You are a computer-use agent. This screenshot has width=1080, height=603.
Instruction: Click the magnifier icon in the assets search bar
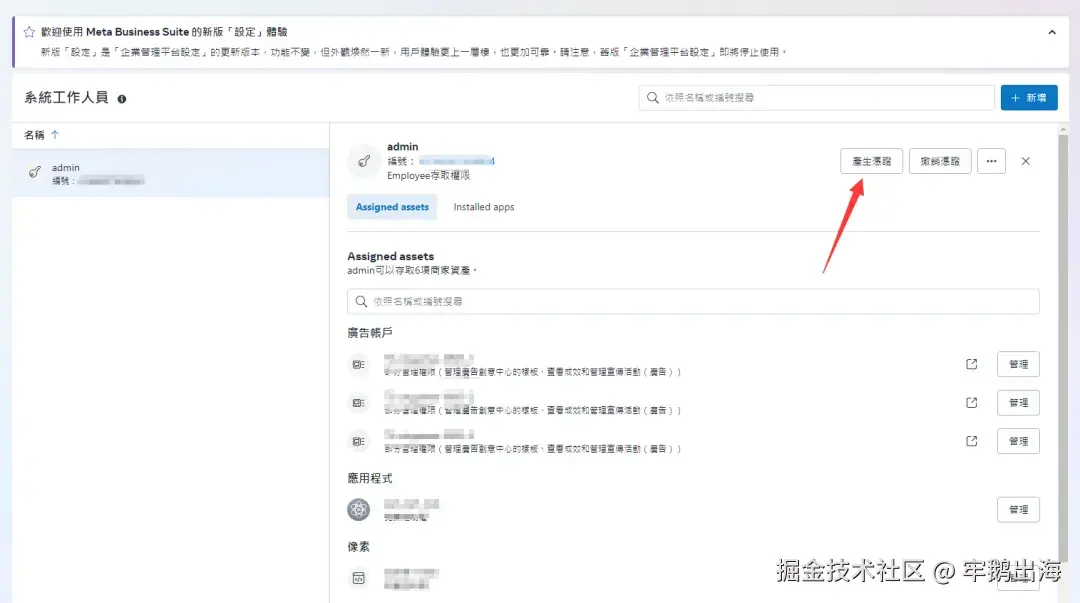362,301
